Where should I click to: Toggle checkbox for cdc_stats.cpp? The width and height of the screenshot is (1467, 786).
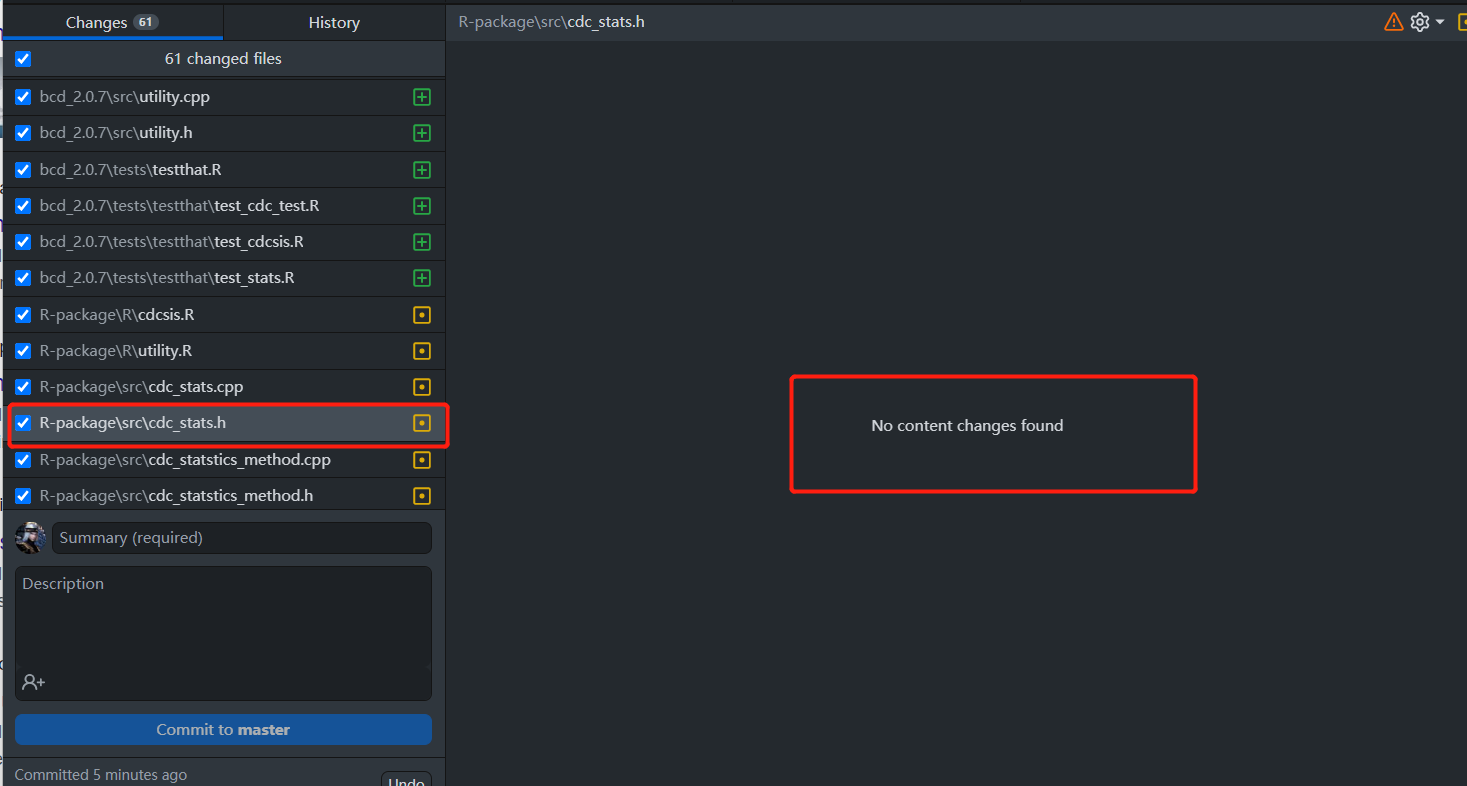click(x=23, y=387)
